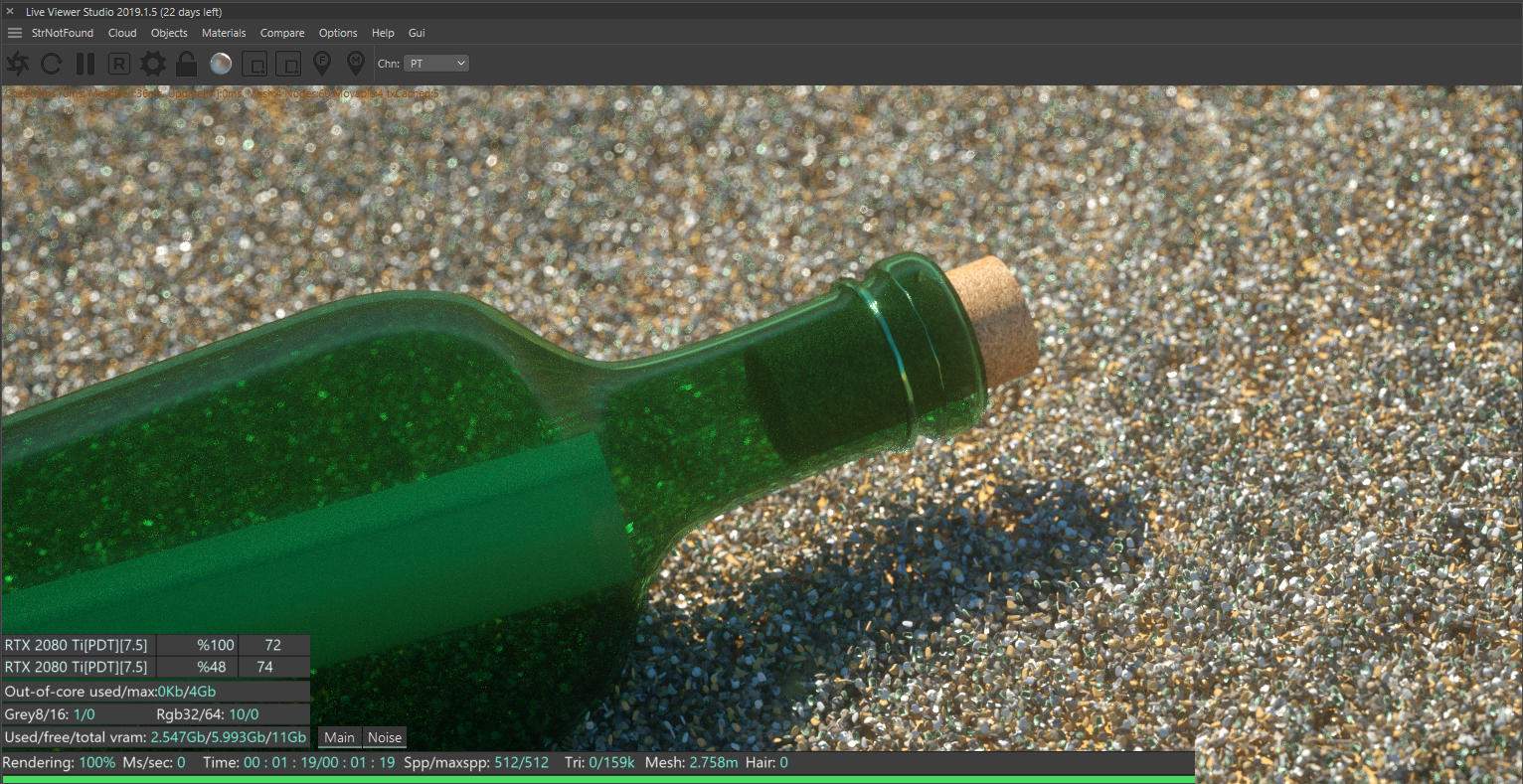1523x784 pixels.
Task: Click the R reset render data icon
Action: [x=119, y=64]
